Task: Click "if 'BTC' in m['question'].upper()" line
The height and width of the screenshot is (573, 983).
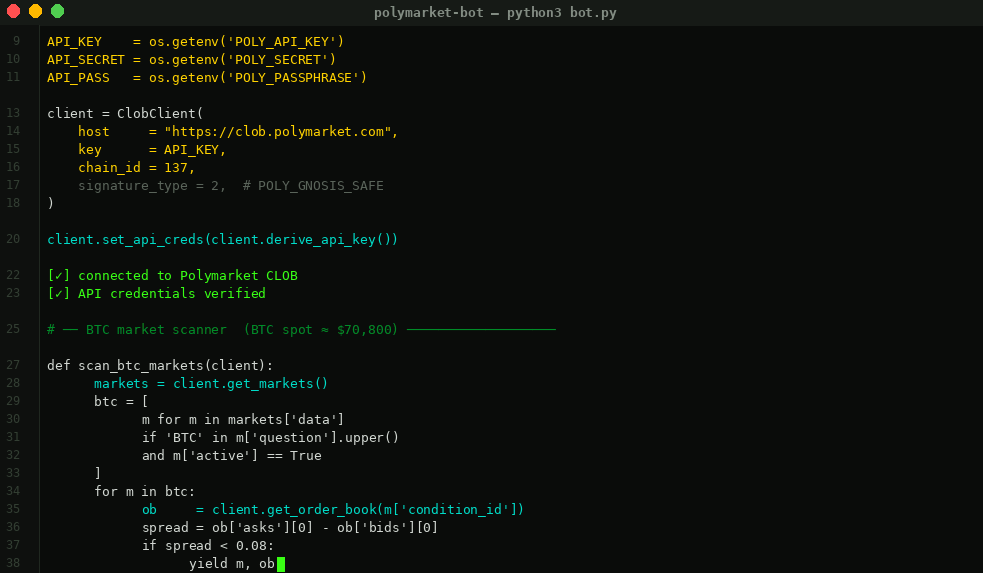Action: (270, 438)
